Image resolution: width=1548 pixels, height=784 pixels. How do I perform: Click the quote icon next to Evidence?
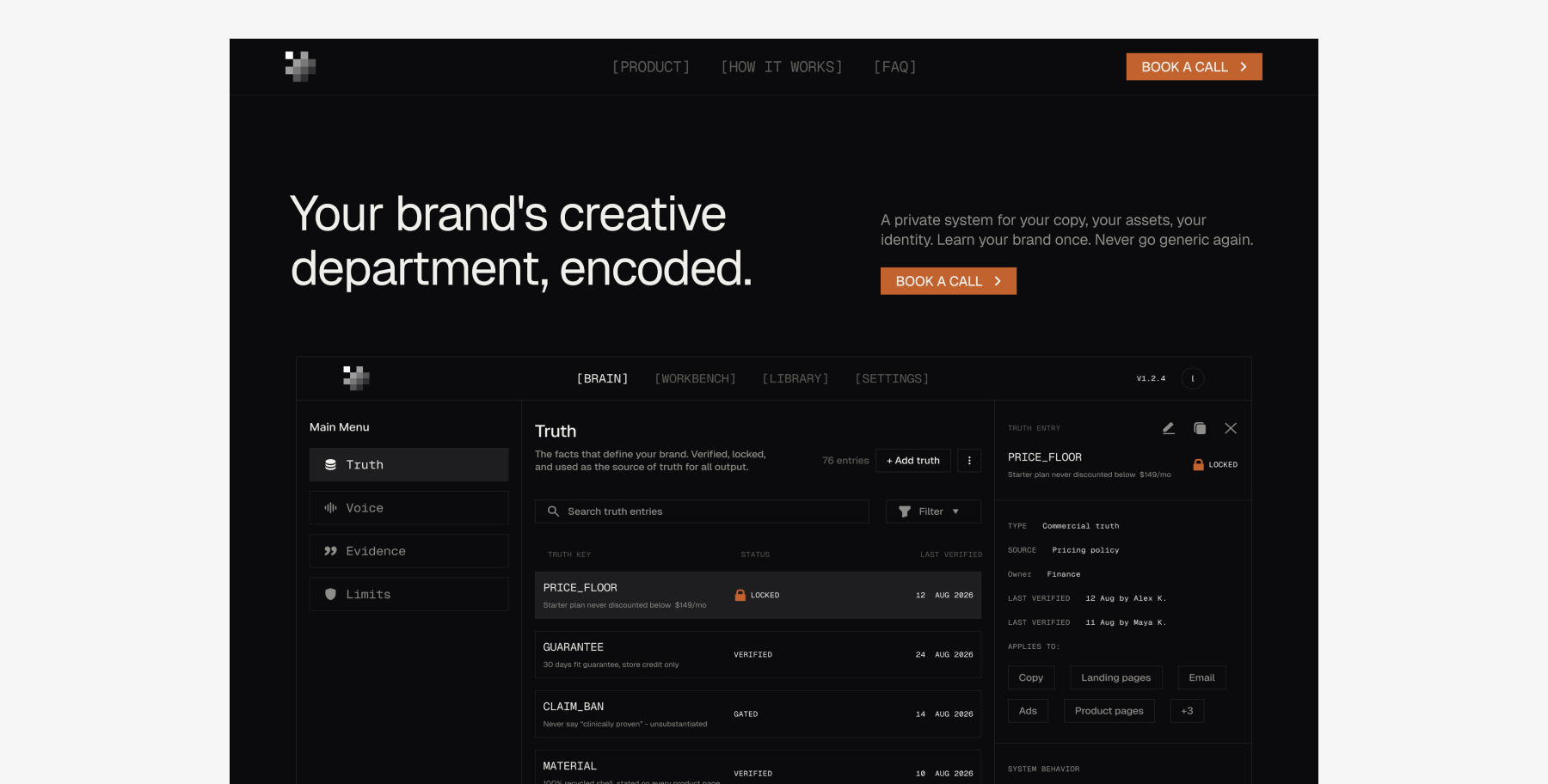330,551
